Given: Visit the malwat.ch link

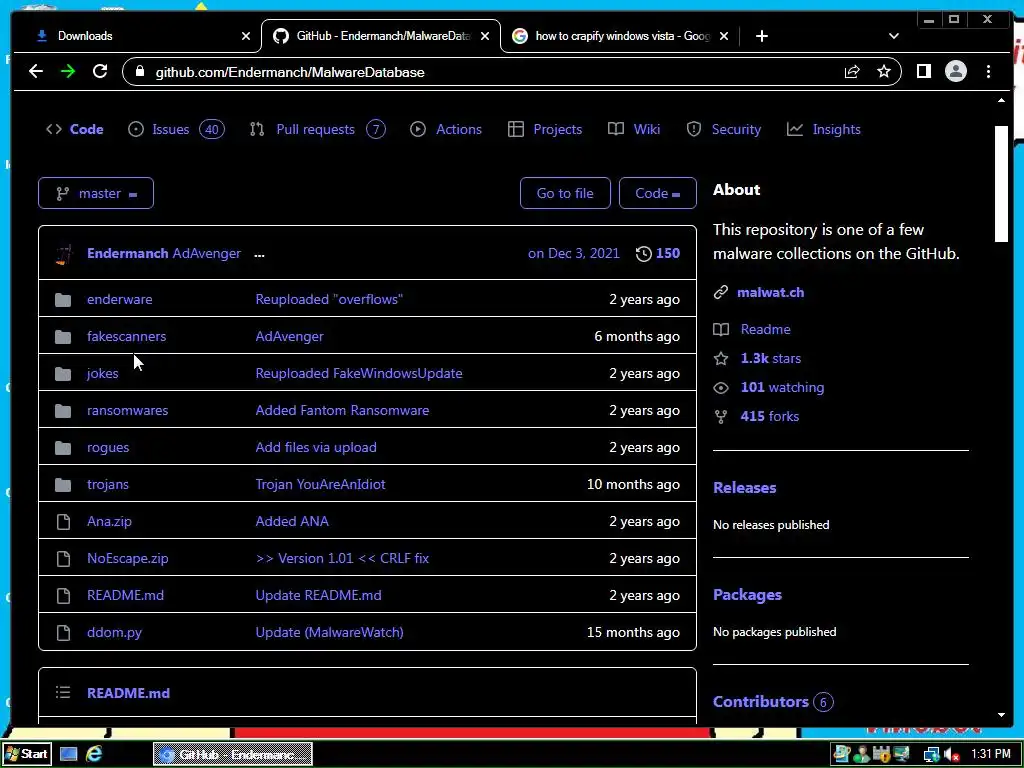Looking at the screenshot, I should click(x=771, y=293).
